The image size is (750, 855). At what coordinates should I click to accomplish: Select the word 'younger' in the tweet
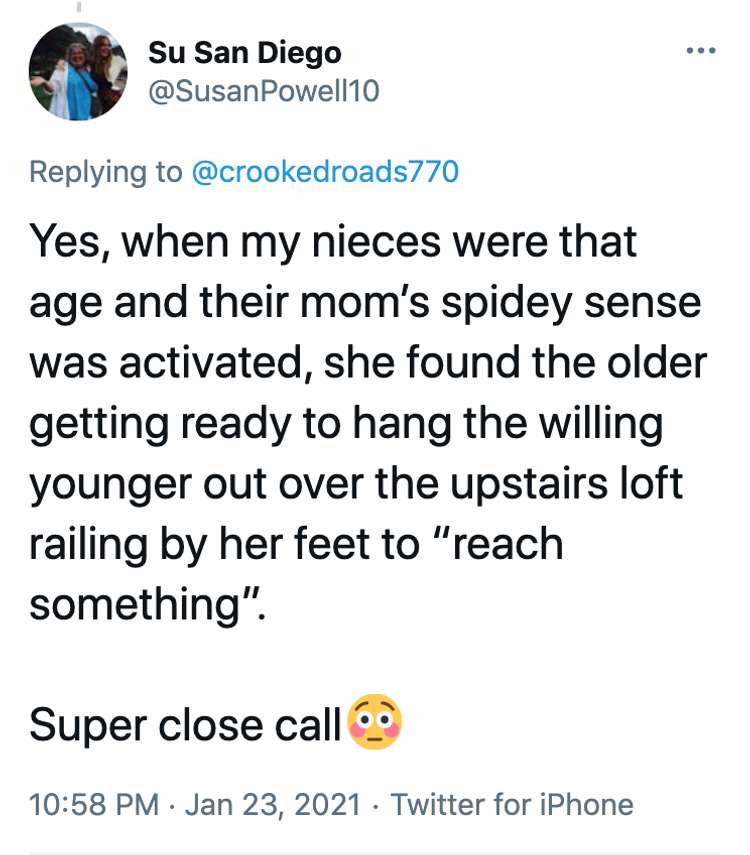[111, 485]
